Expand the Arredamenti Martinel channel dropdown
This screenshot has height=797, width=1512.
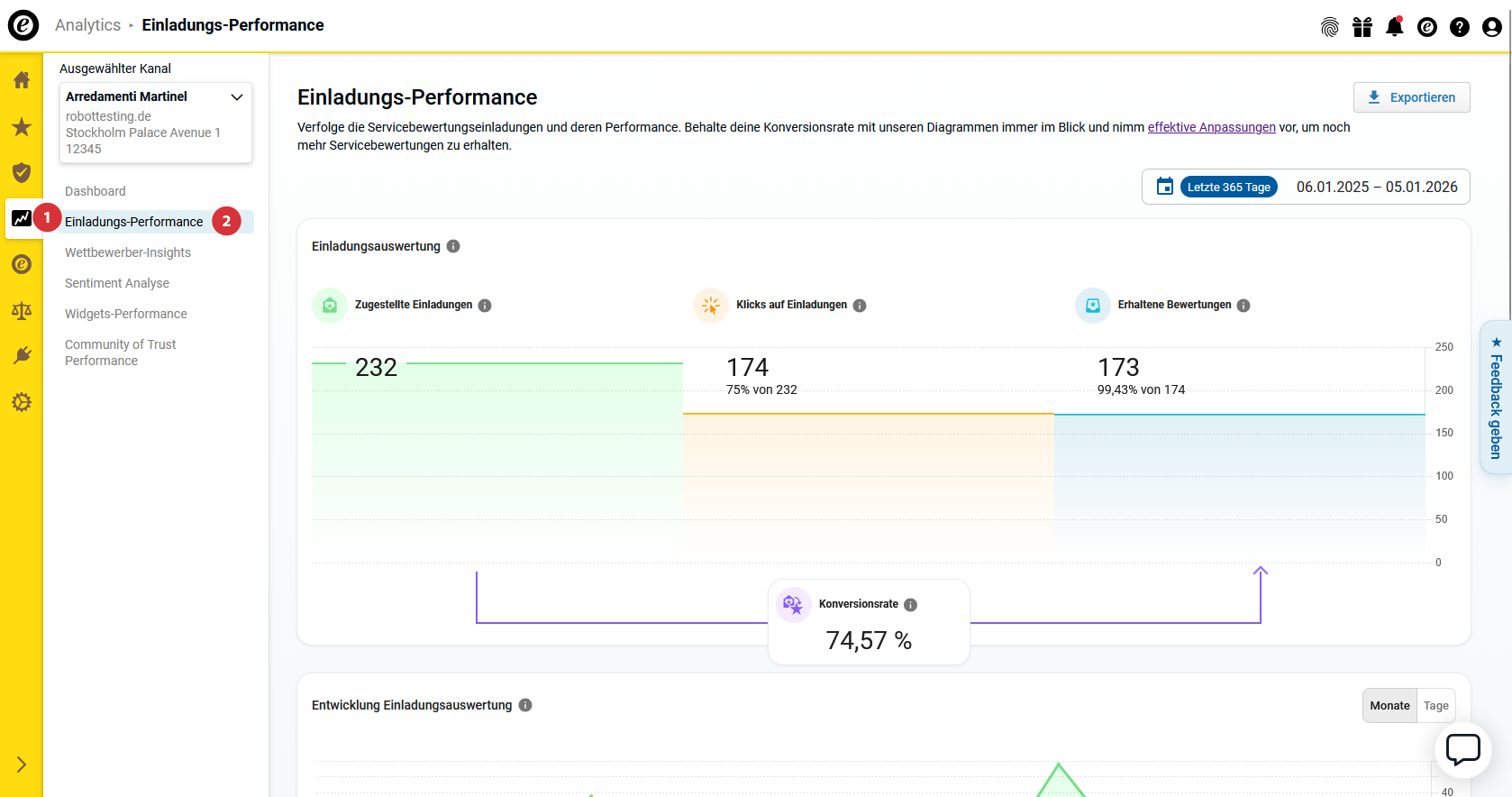click(237, 97)
